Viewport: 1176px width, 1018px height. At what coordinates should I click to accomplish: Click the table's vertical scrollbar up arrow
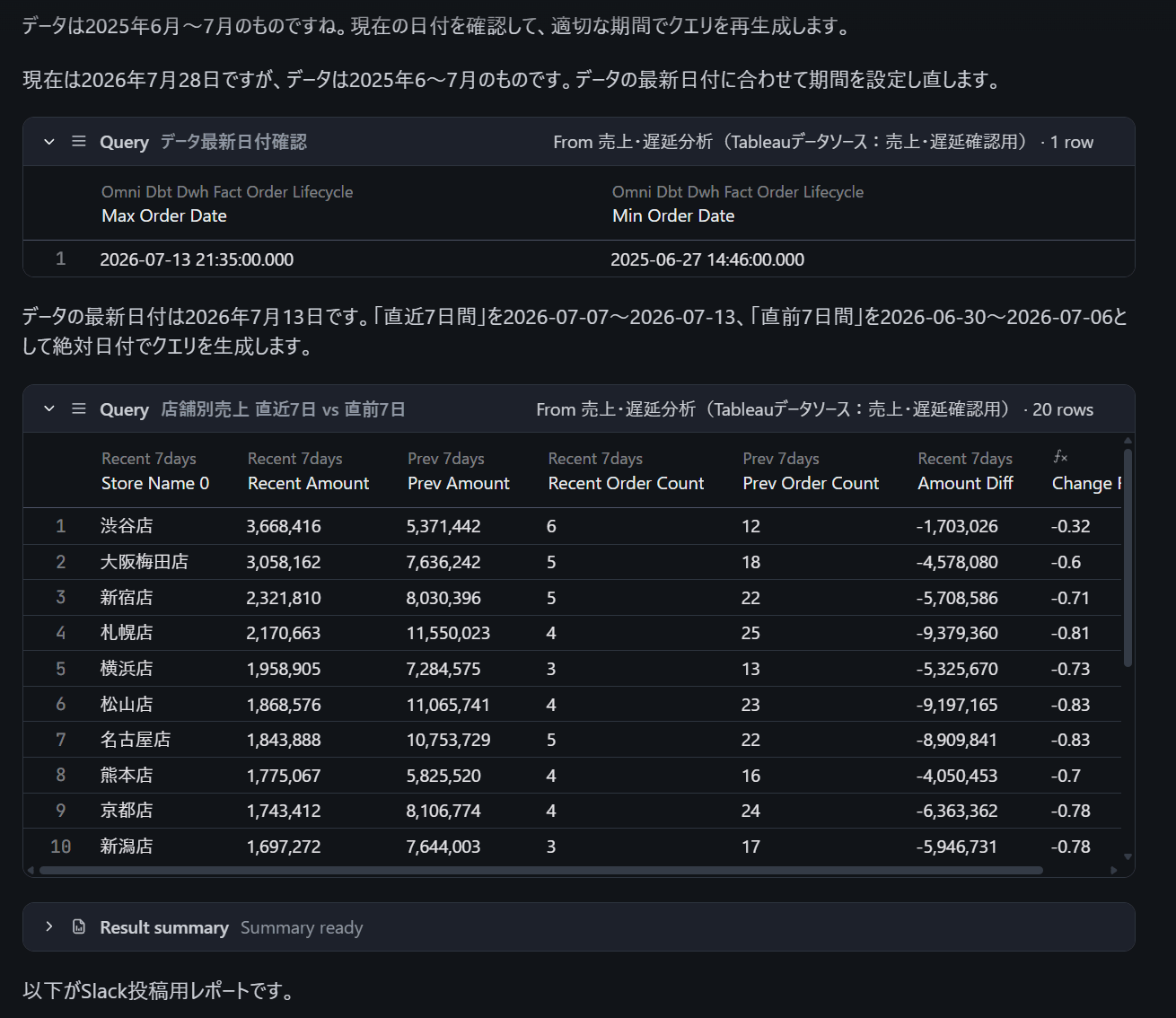1128,441
